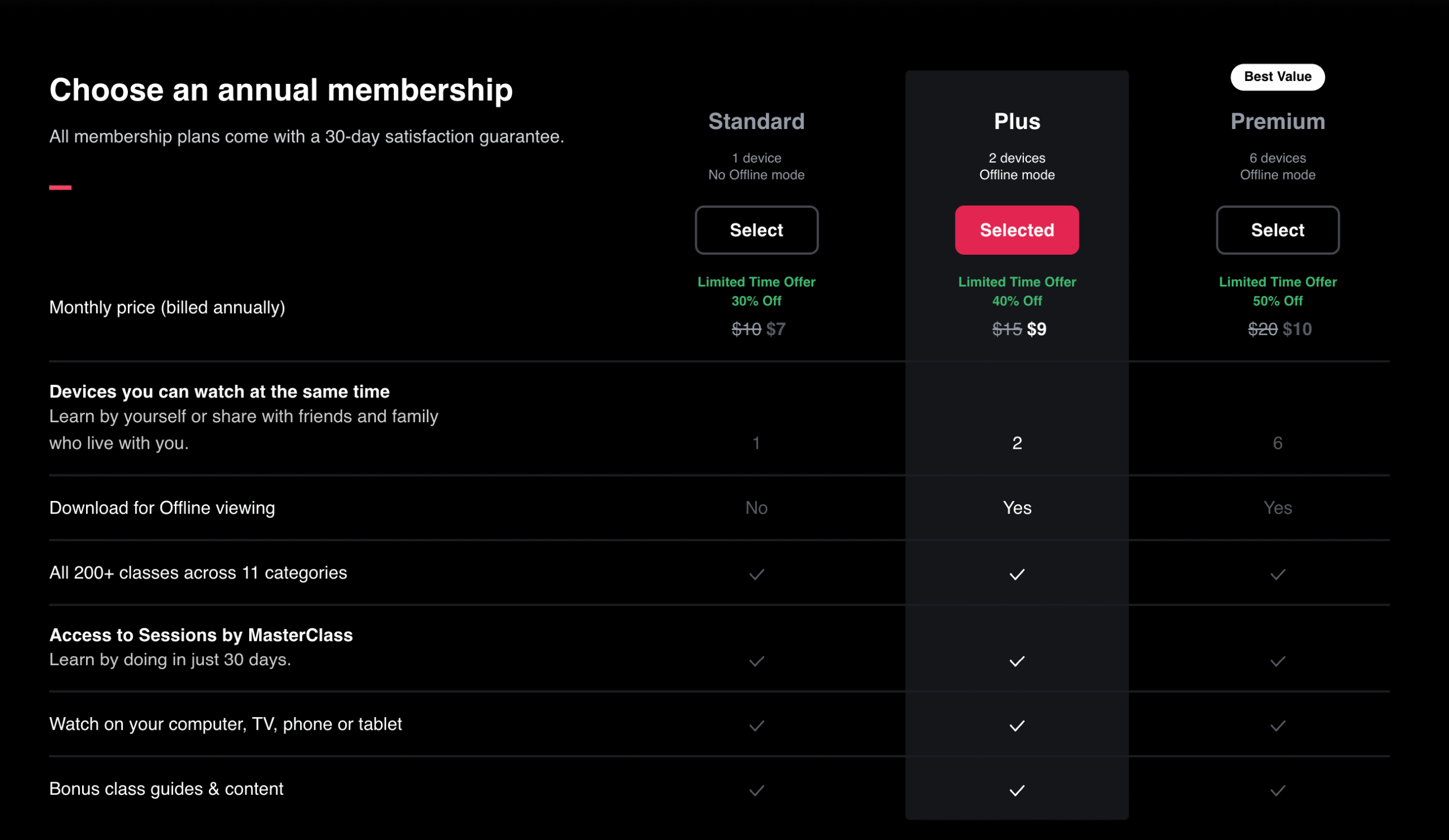Screen dimensions: 1449x840
Task: Click Plus checkmark for All 200+ classes
Action: pos(1017,575)
